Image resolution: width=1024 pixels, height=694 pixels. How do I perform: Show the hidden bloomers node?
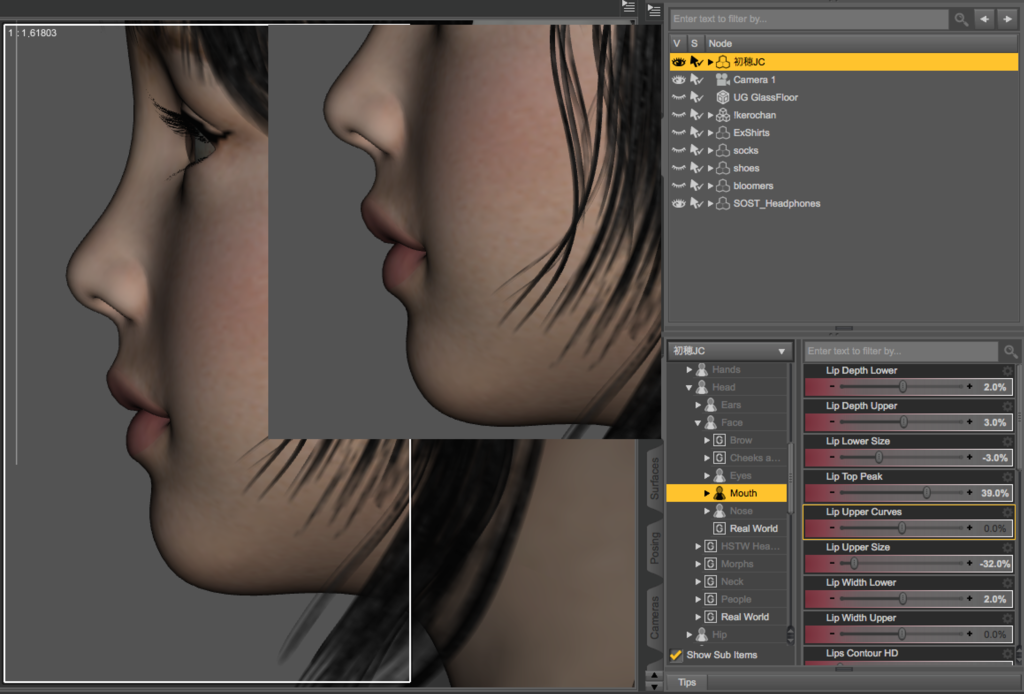pyautogui.click(x=679, y=185)
